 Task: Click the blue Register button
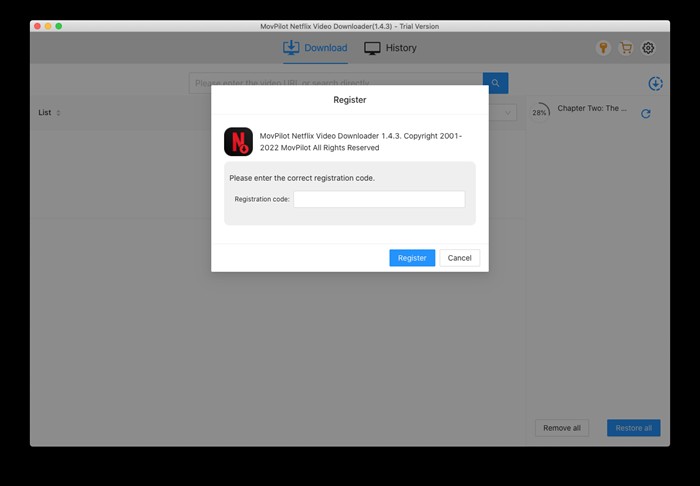coord(412,258)
